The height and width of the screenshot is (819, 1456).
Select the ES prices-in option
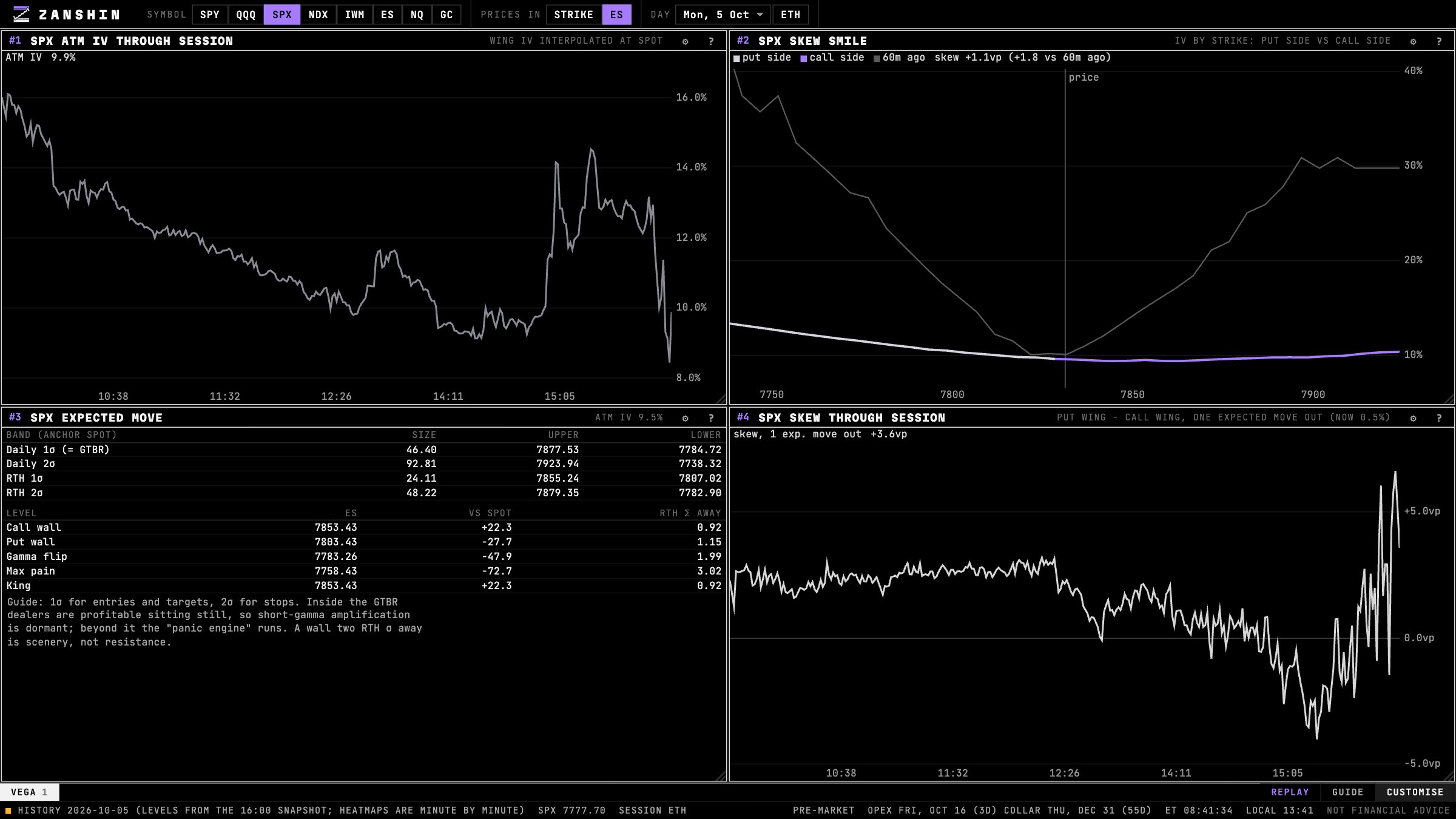tap(616, 15)
